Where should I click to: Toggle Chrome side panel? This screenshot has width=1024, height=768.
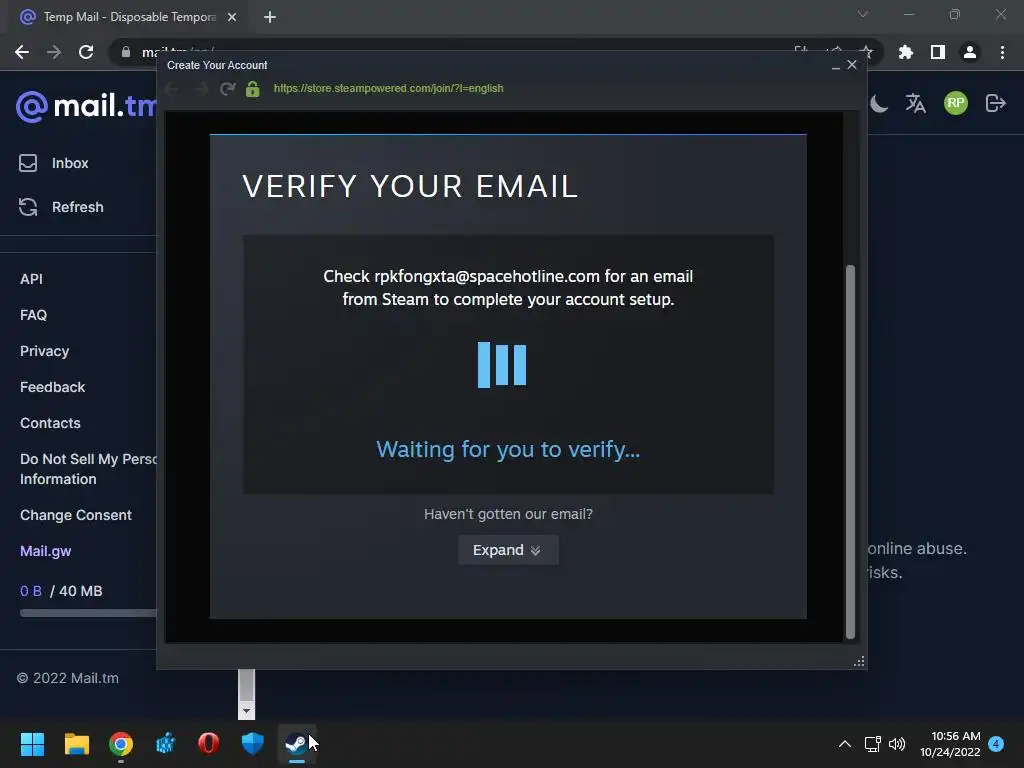point(938,52)
